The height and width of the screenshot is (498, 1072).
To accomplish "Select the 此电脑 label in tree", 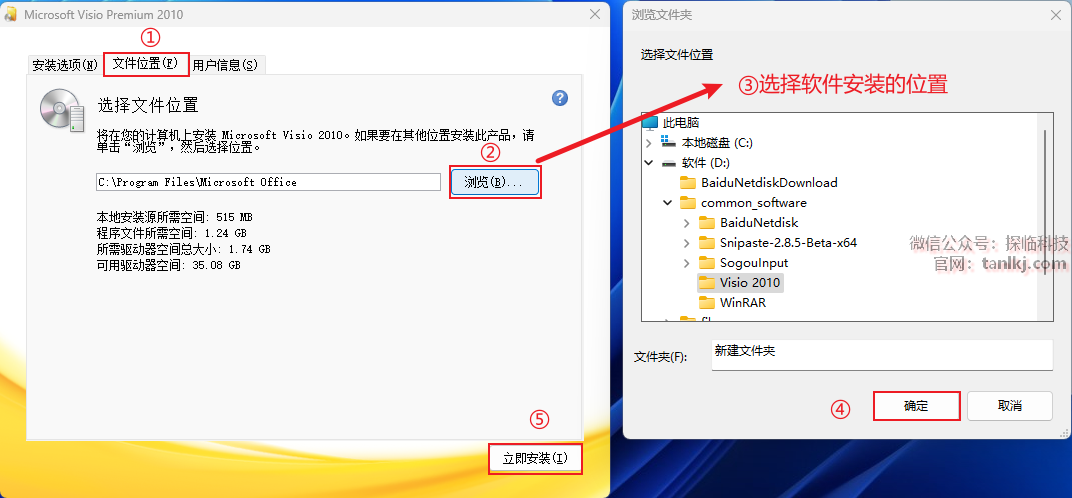I will tap(681, 123).
